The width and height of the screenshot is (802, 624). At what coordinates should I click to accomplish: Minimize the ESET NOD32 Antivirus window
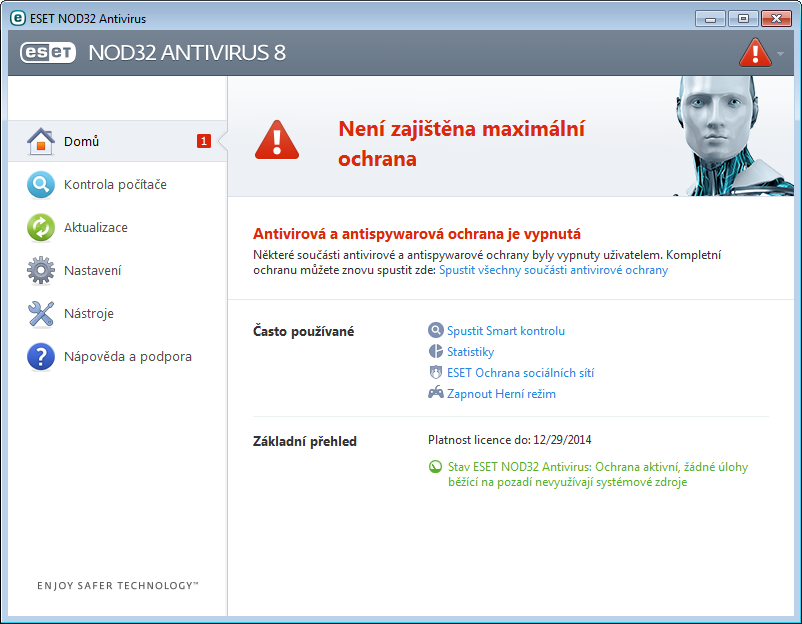click(710, 19)
